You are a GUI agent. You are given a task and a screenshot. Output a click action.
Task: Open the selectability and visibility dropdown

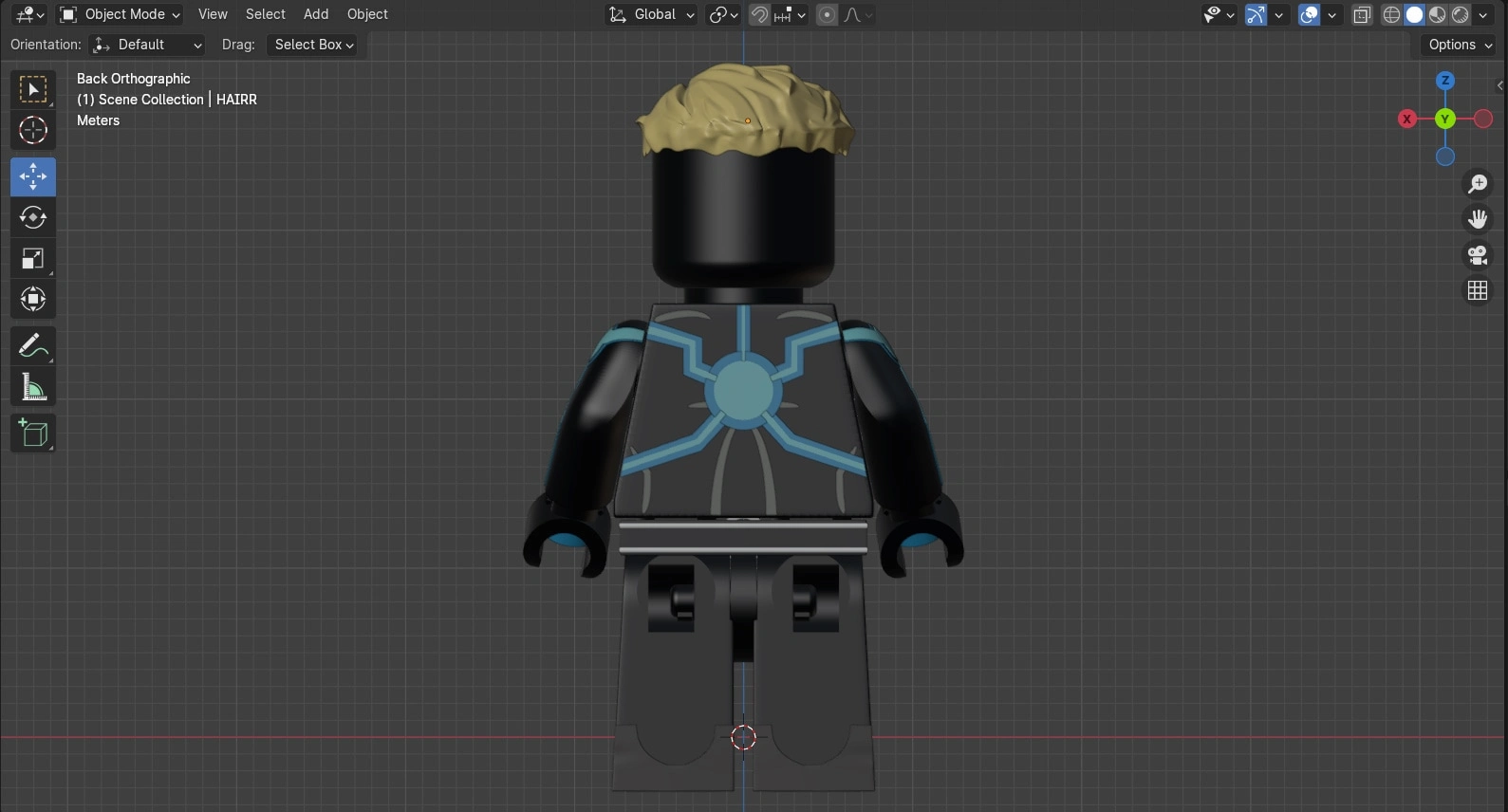(x=1219, y=14)
